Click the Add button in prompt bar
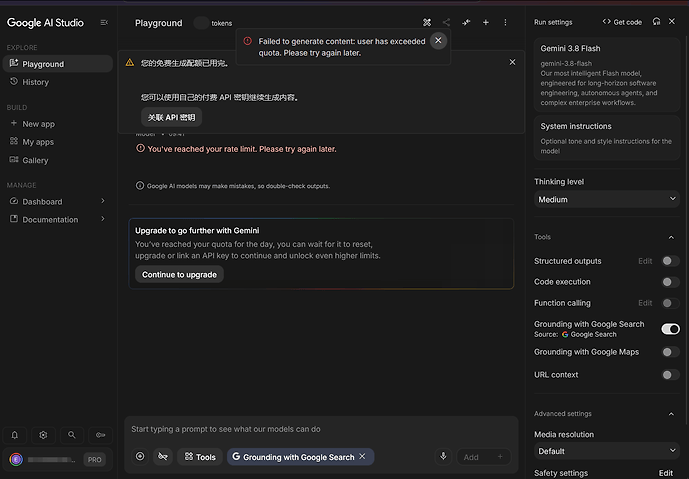The image size is (689, 479). (484, 457)
